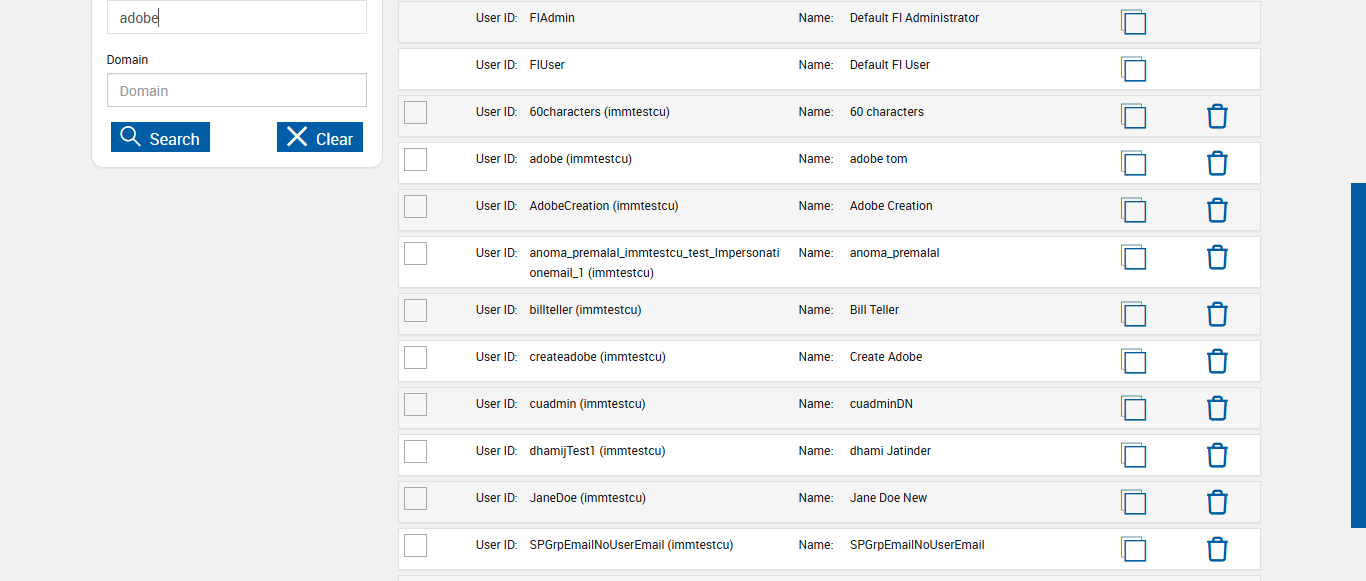The height and width of the screenshot is (581, 1366).
Task: Click the blue vertical scrollbar on right
Action: [1358, 355]
